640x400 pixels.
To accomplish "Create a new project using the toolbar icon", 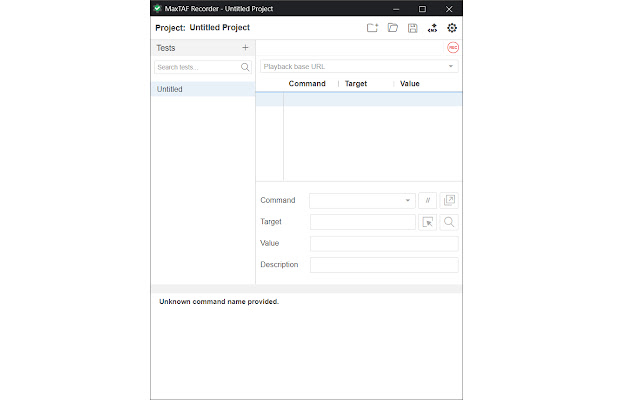I will (372, 28).
